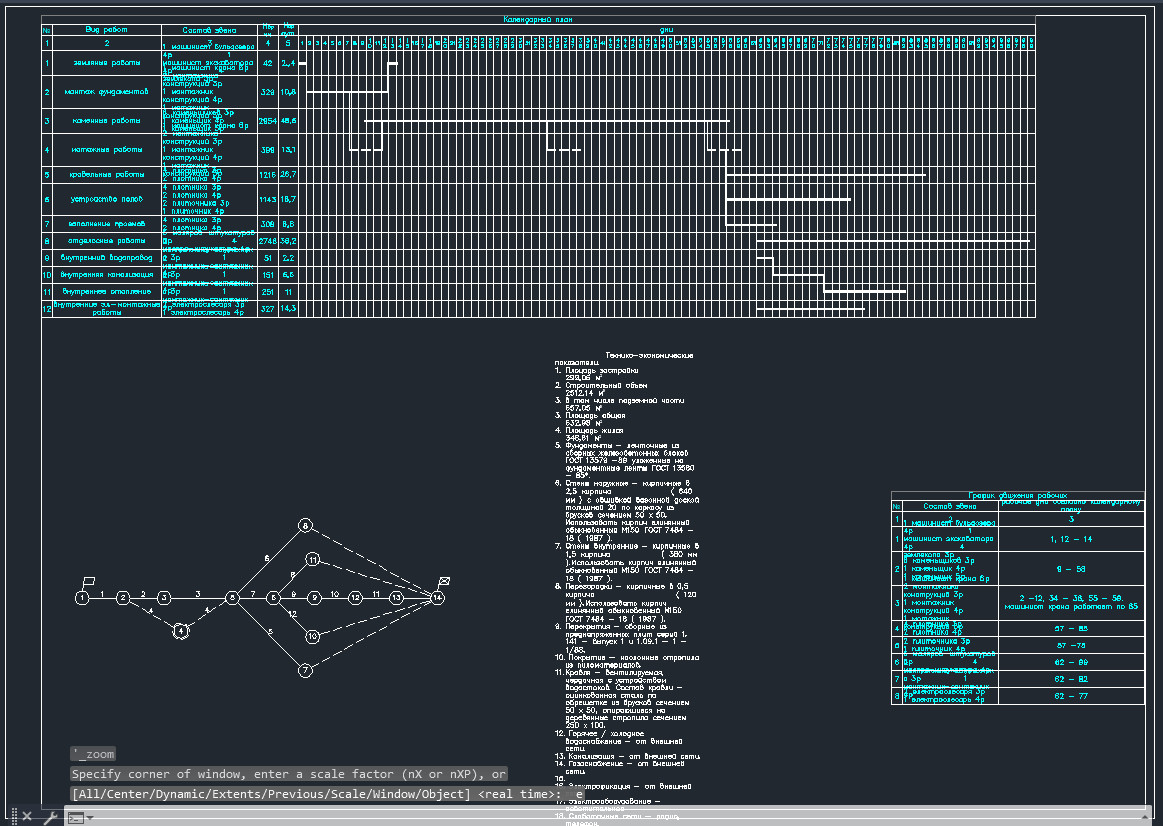
Task: Select the 'земляные работы' row label
Action: [106, 63]
